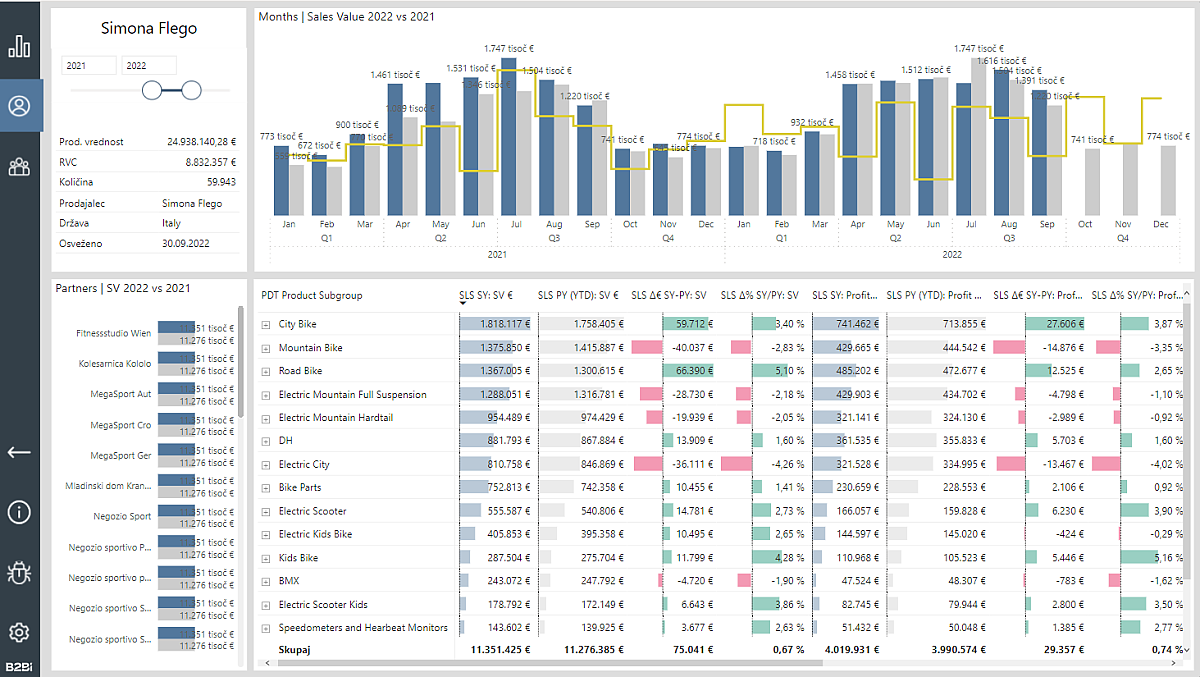Image resolution: width=1200 pixels, height=677 pixels.
Task: Sort by the SLS SY: SV € column header
Action: pos(487,295)
